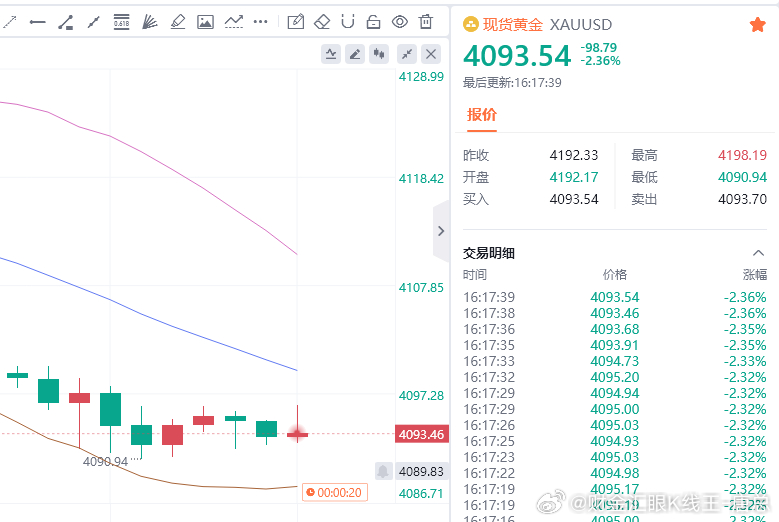Screen dimensions: 779x522
Task: Click the 00:00:20 countdown timer
Action: pyautogui.click(x=335, y=492)
